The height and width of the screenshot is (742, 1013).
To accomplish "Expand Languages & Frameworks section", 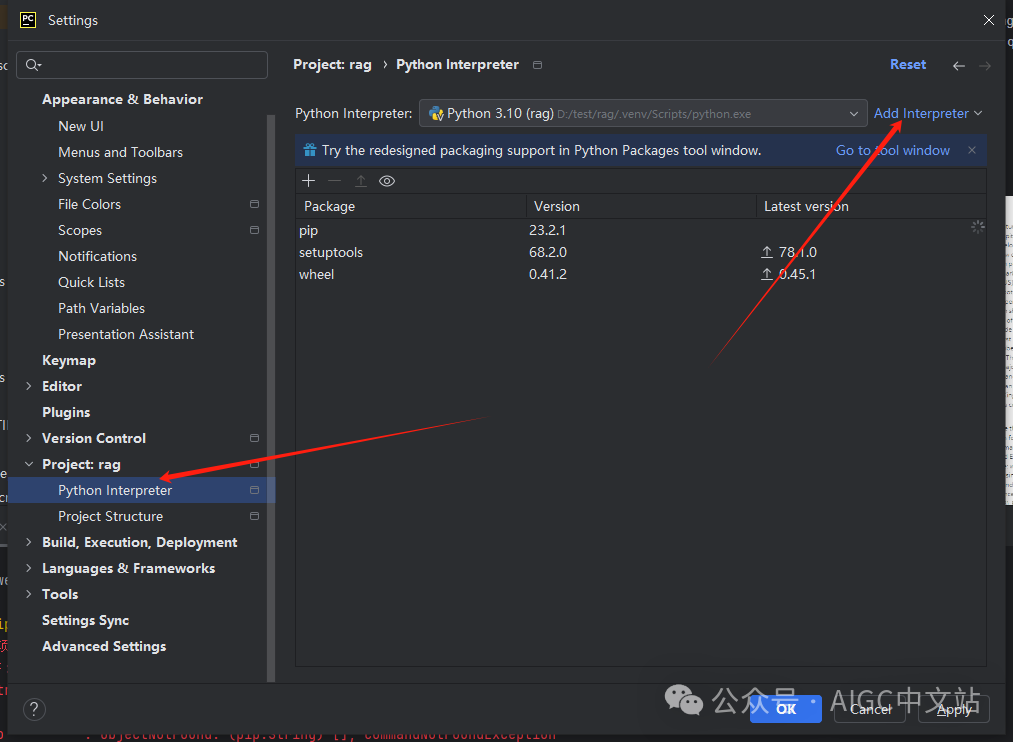I will 28,568.
